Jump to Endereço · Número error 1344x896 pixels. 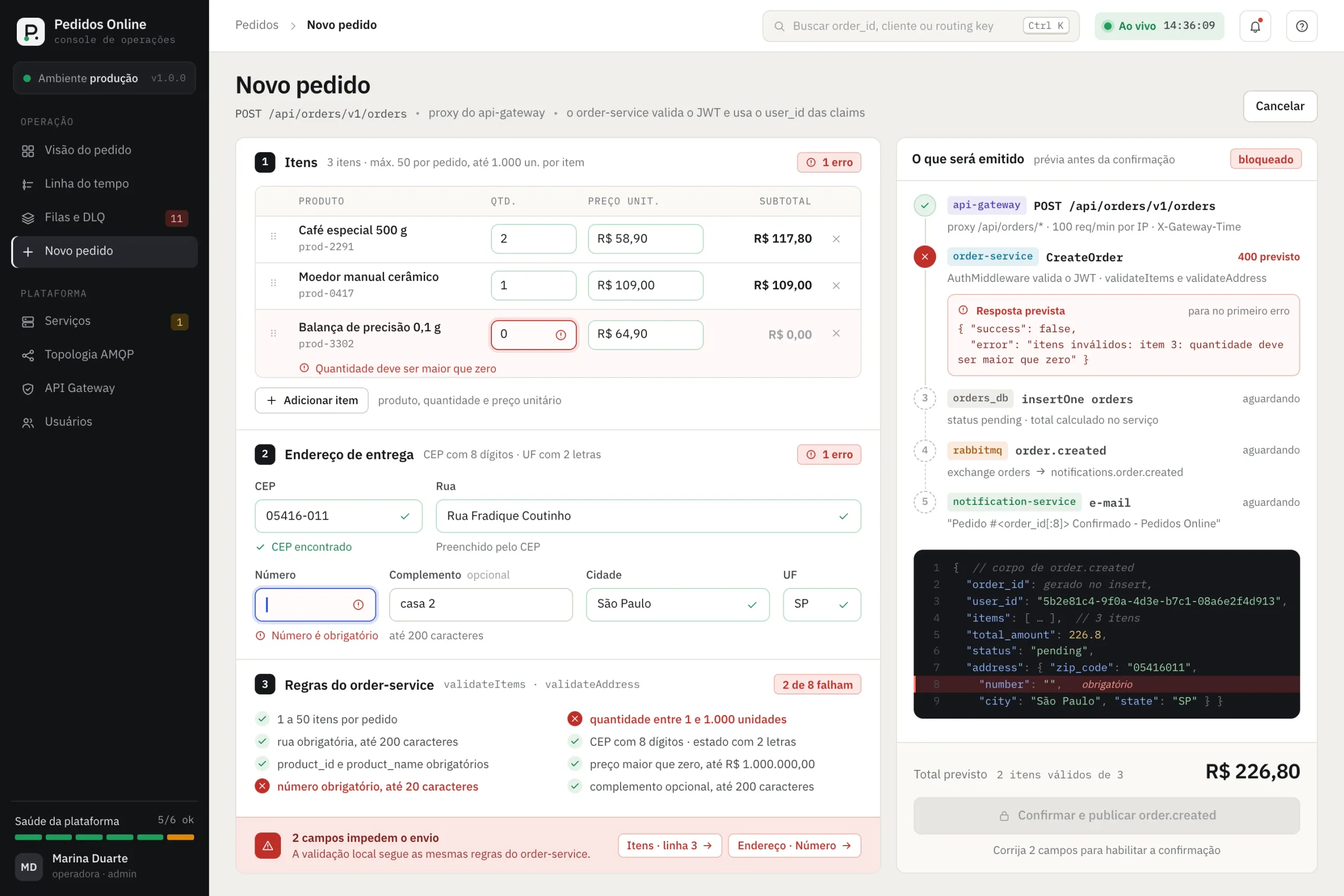794,846
